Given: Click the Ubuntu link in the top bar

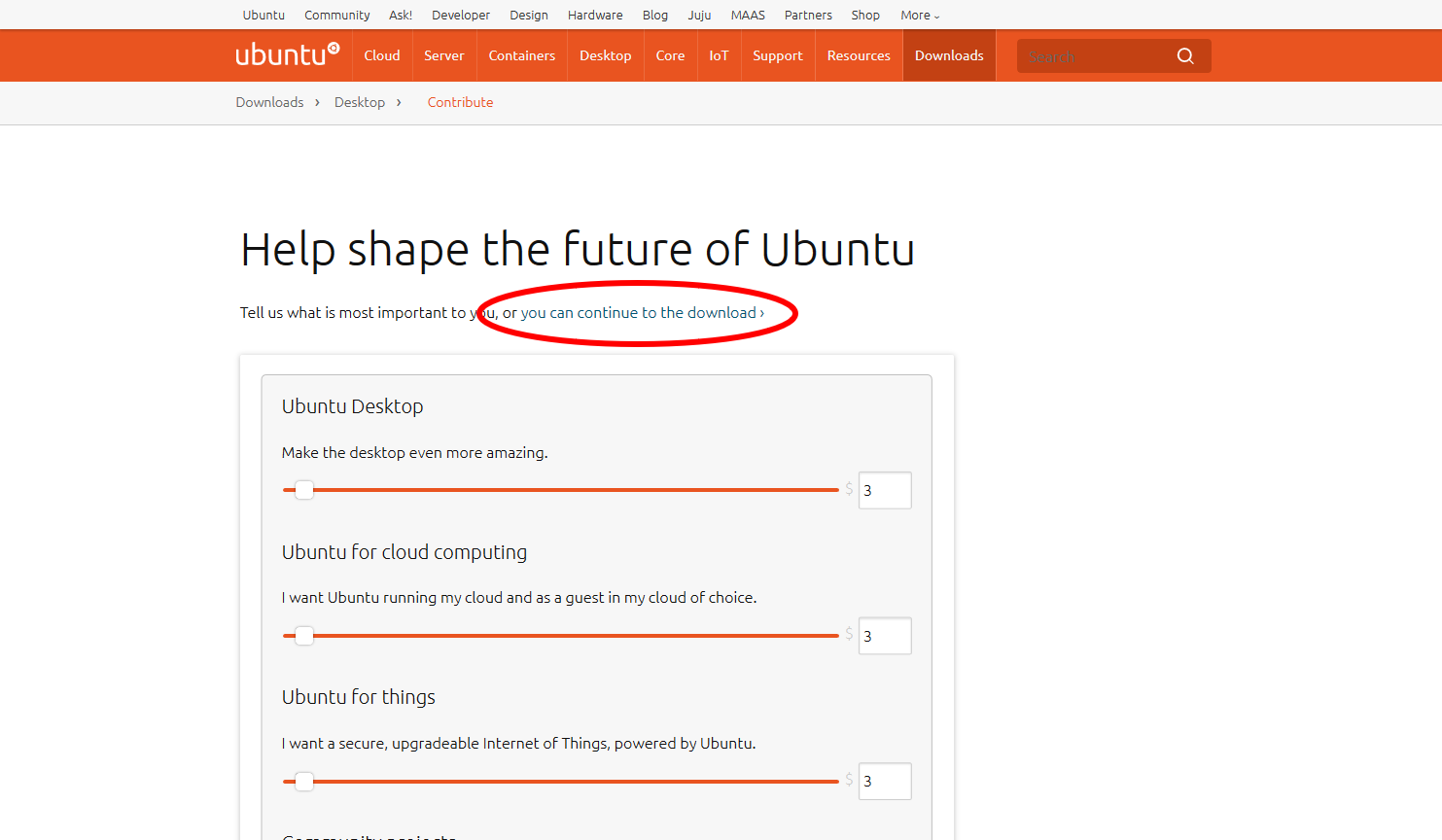Looking at the screenshot, I should point(264,16).
